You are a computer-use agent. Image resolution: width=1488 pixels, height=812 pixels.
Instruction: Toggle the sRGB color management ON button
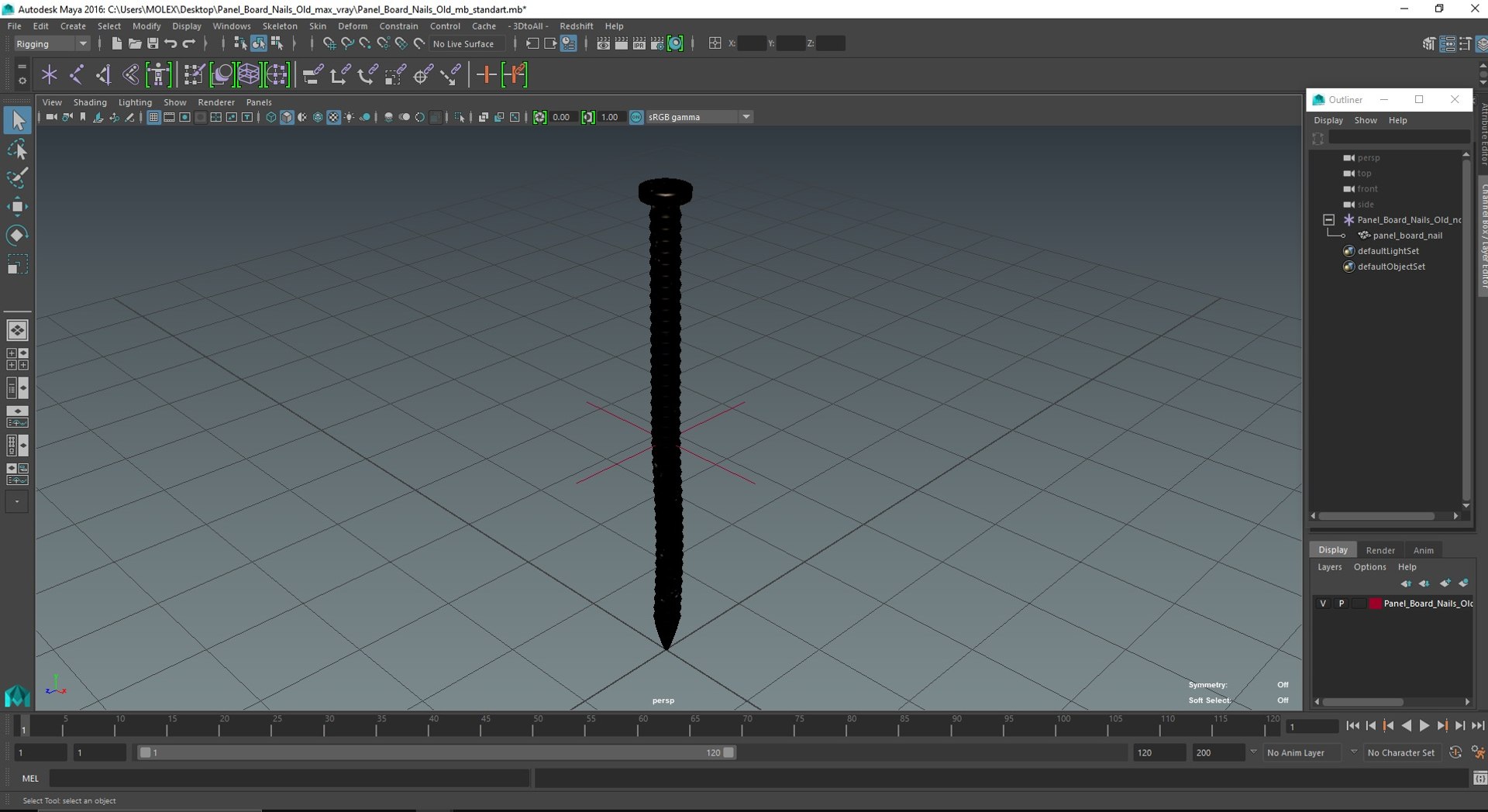click(x=636, y=117)
